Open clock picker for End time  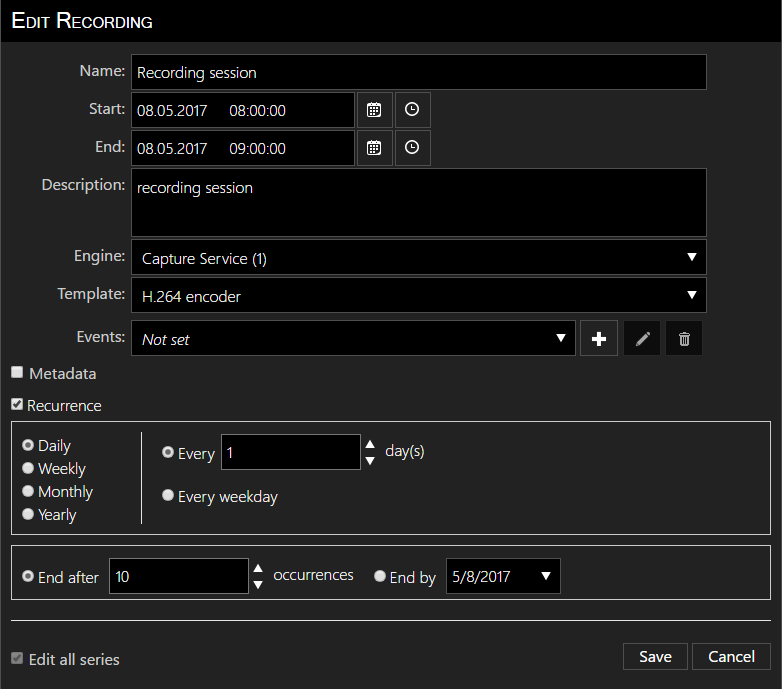pos(412,148)
